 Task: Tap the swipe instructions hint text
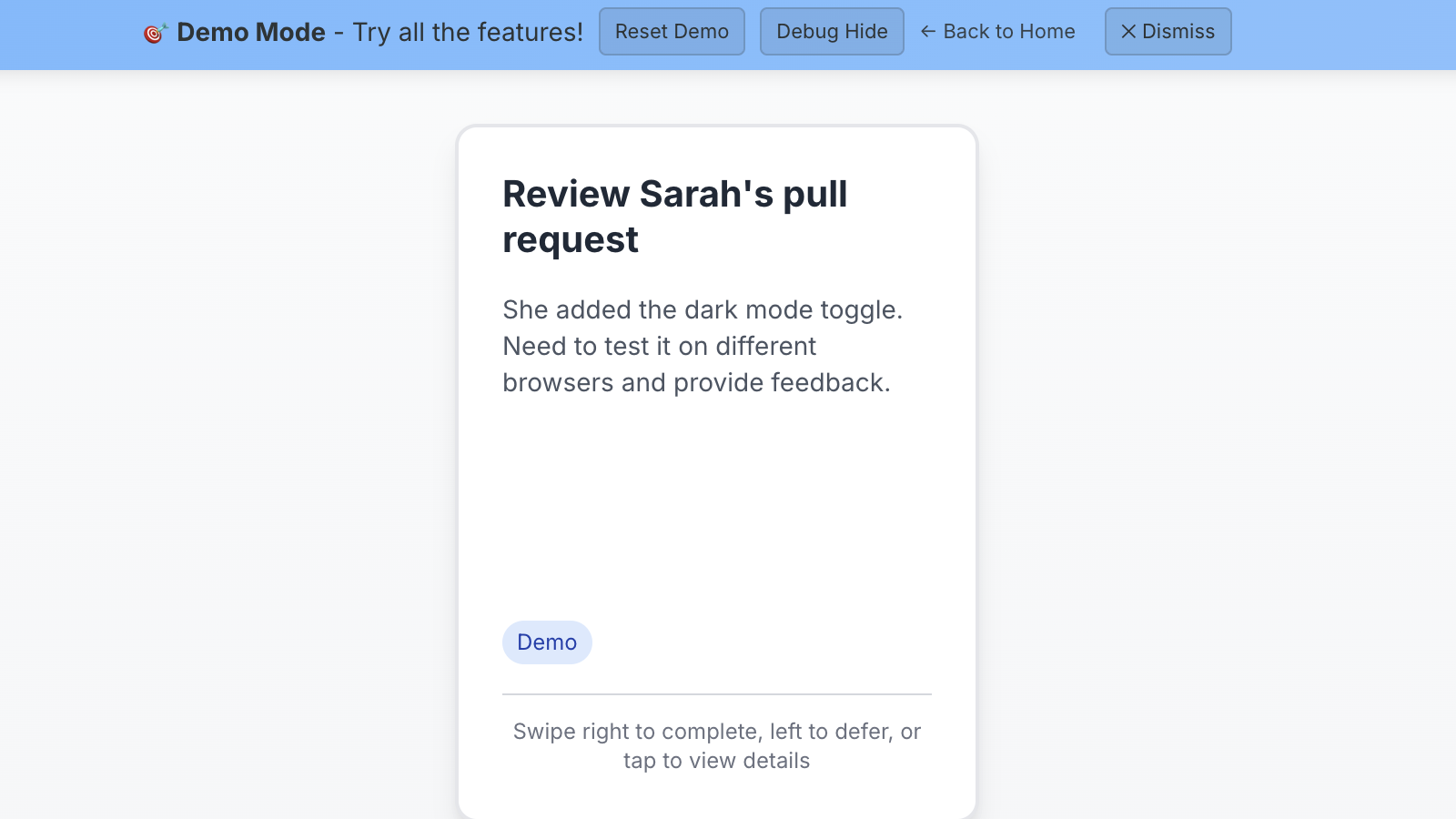(x=716, y=746)
